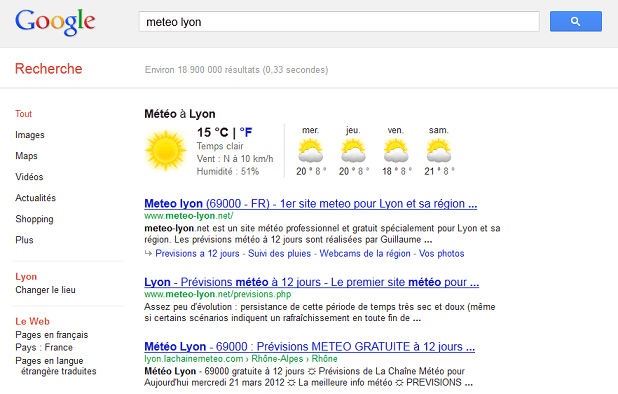
Task: Click the Humidité : 51% text
Action: (228, 171)
